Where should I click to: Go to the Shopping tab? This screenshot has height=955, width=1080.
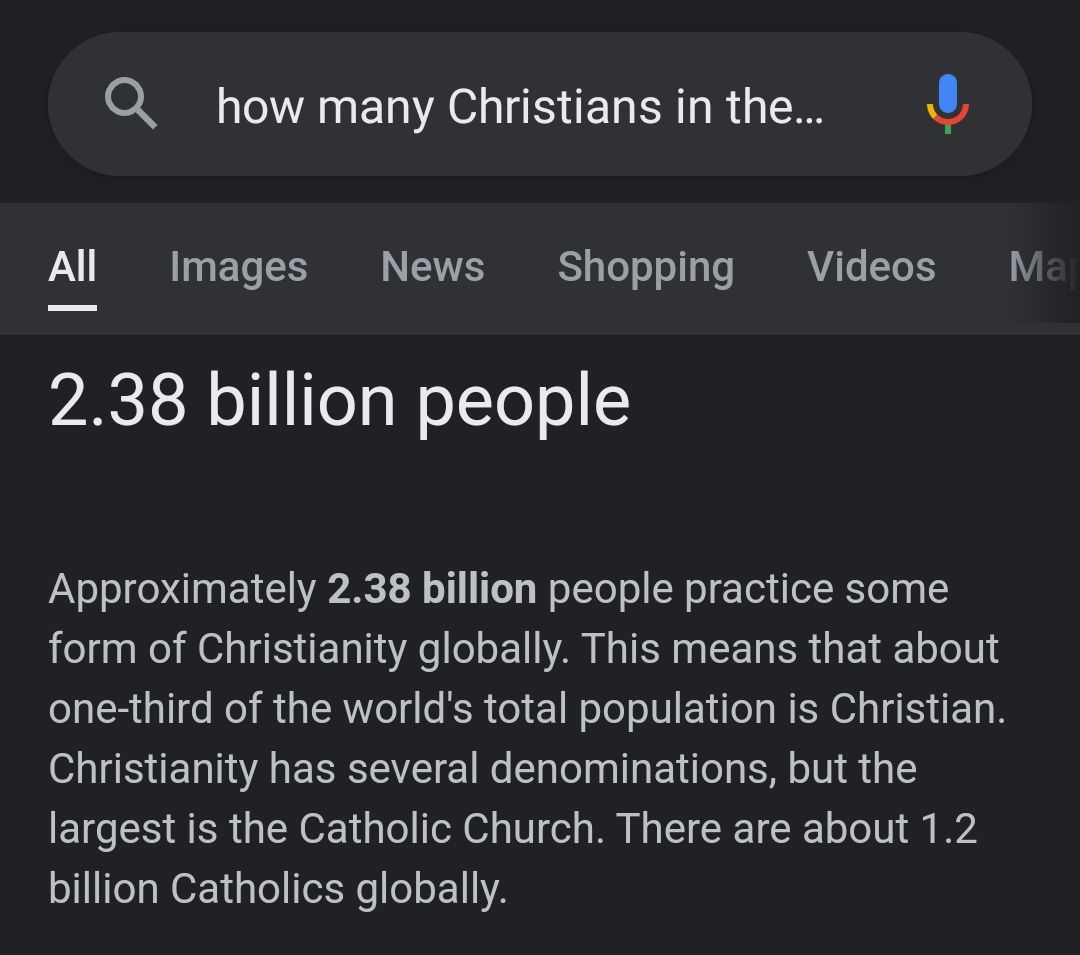645,267
